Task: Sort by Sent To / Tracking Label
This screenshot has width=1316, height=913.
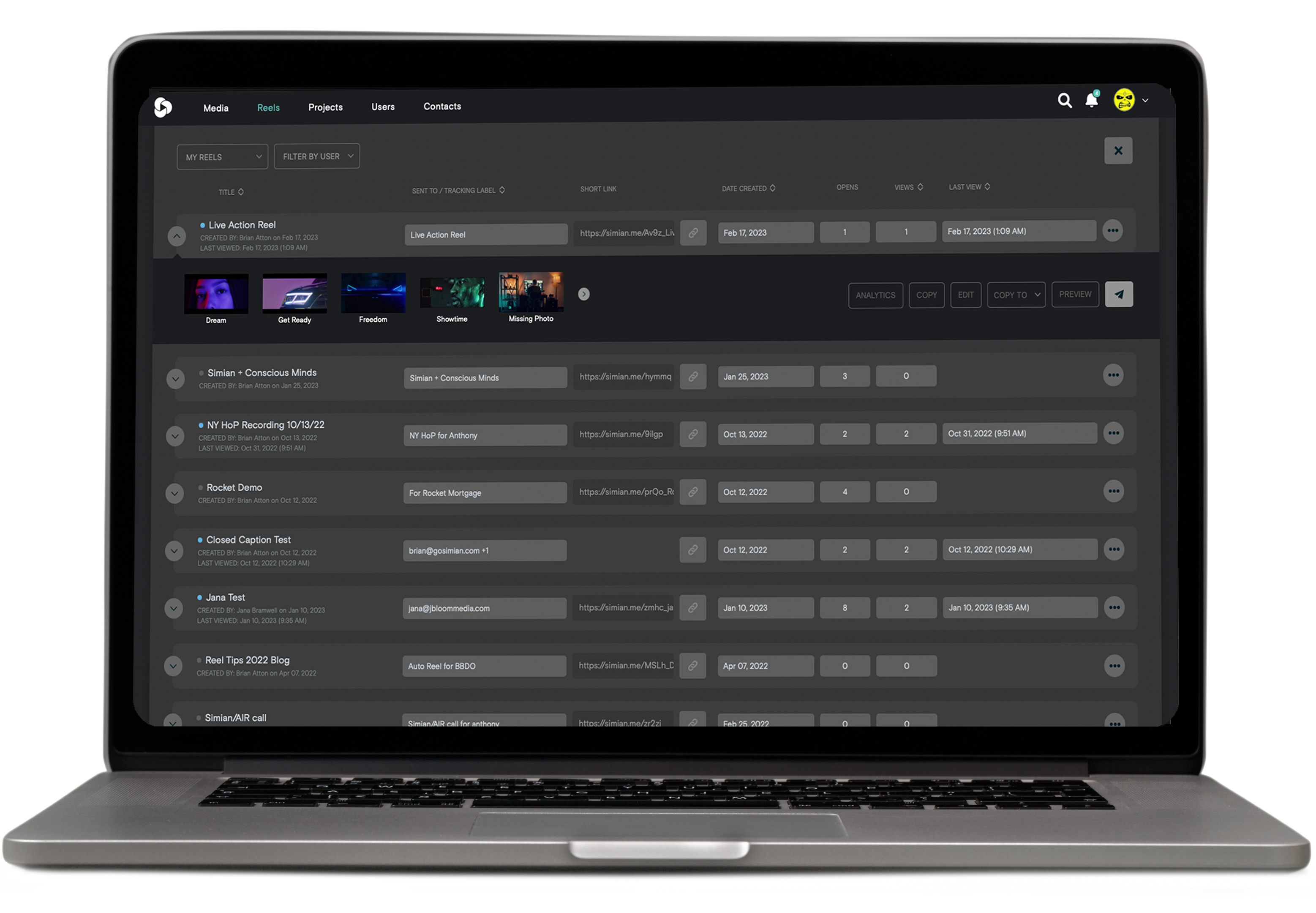Action: [502, 190]
